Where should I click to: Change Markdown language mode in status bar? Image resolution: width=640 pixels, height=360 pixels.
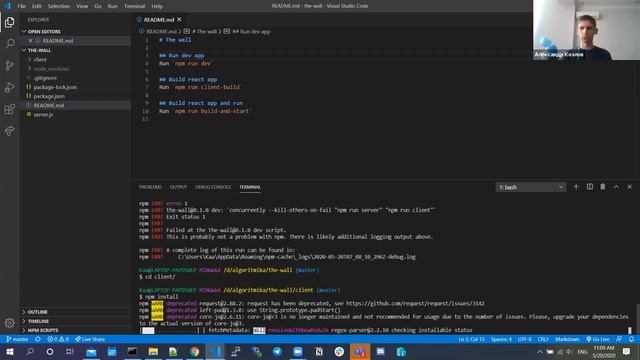point(567,339)
